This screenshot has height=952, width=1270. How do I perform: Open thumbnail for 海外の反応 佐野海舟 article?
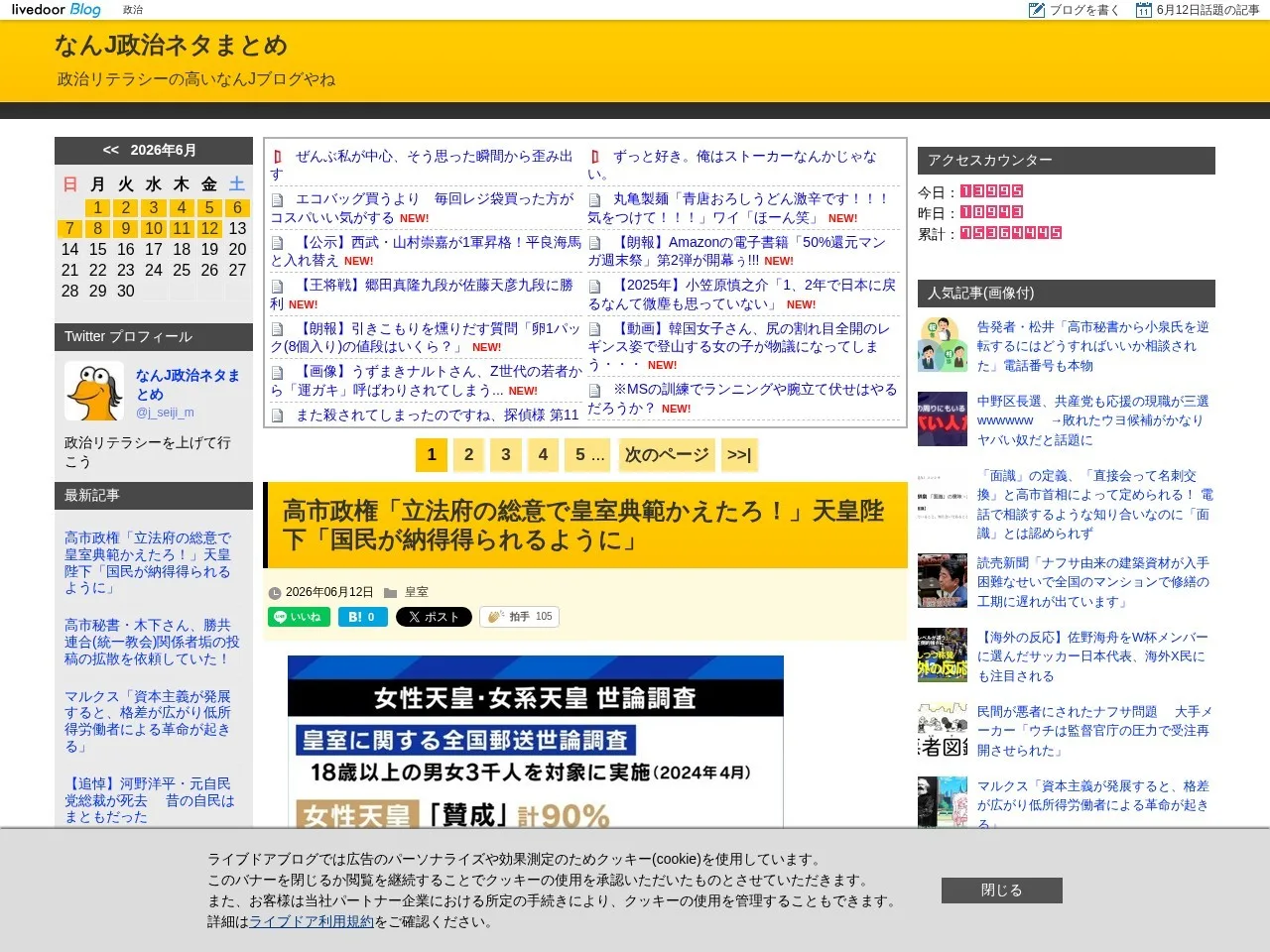point(943,654)
